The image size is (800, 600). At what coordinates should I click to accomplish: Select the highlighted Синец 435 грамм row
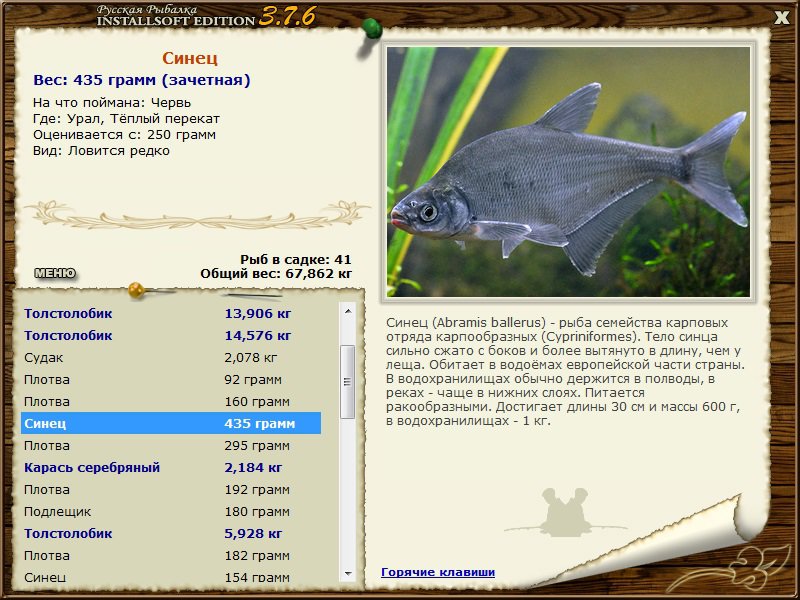[171, 423]
